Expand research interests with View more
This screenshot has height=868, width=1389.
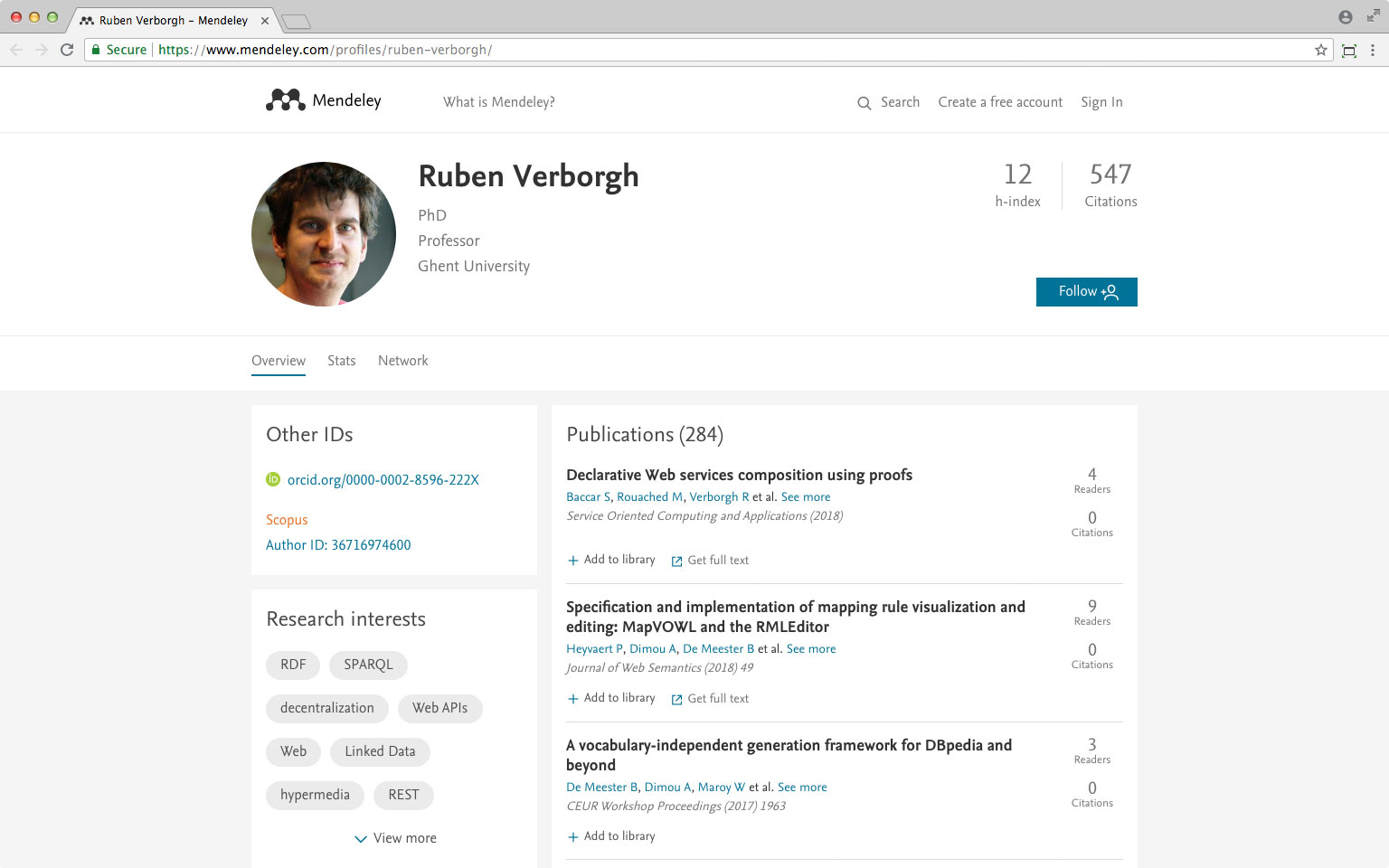pyautogui.click(x=395, y=838)
